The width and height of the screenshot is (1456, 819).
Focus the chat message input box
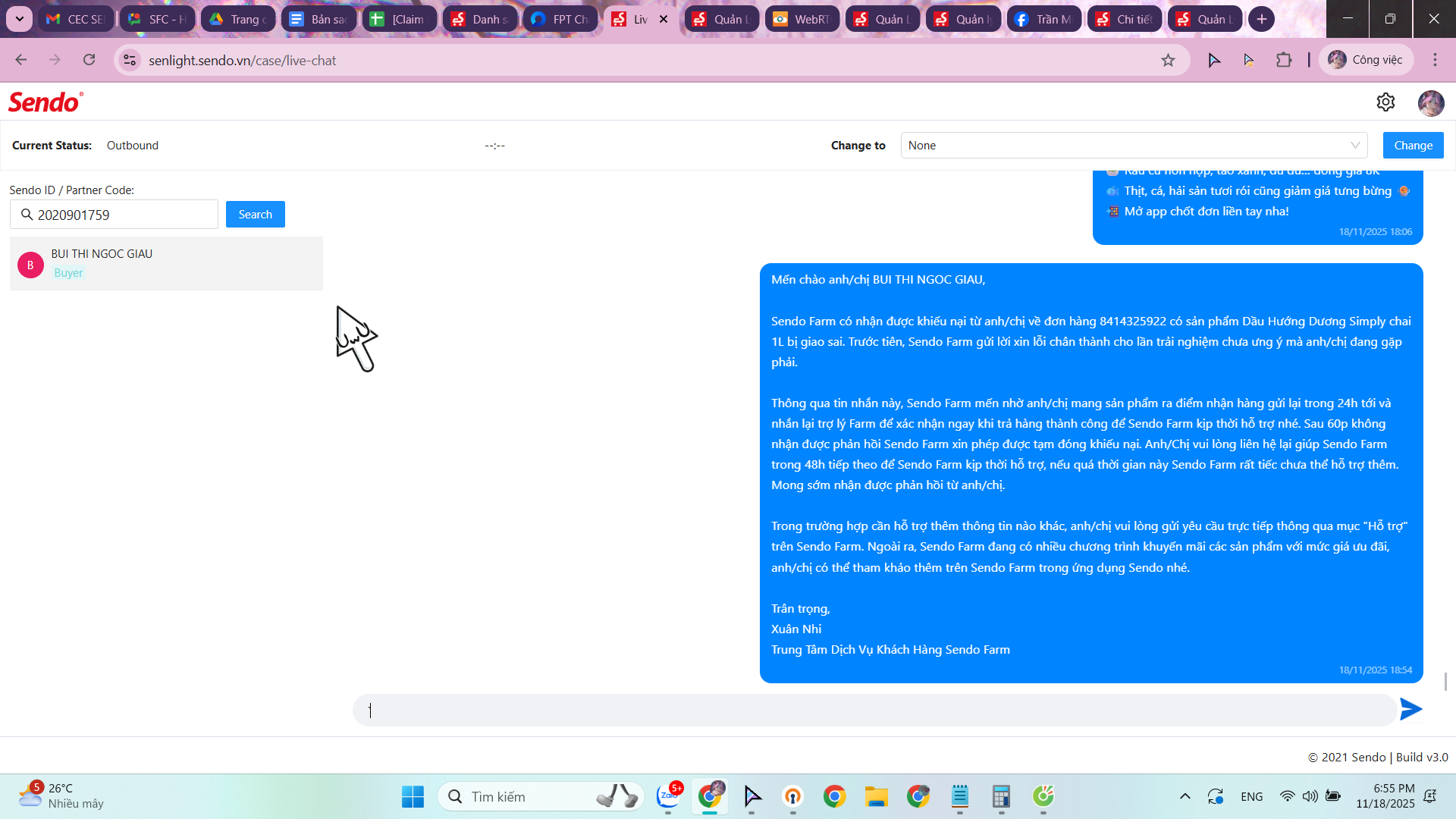click(872, 711)
